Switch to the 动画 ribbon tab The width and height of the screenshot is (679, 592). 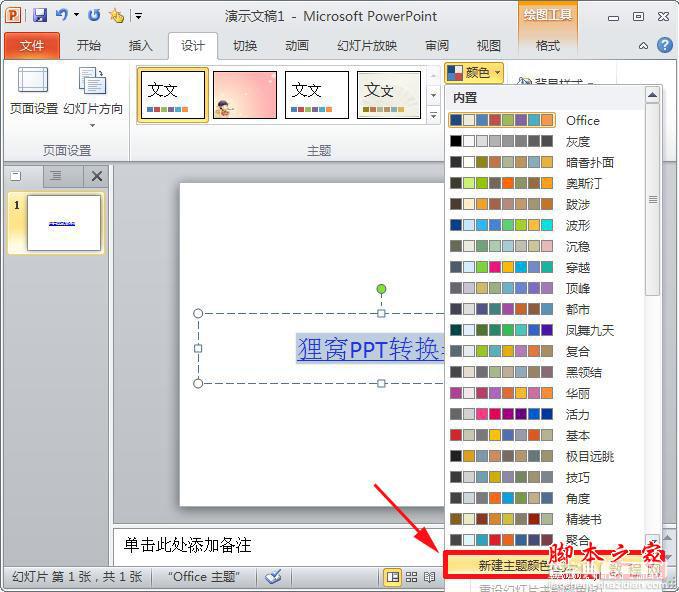pos(297,45)
